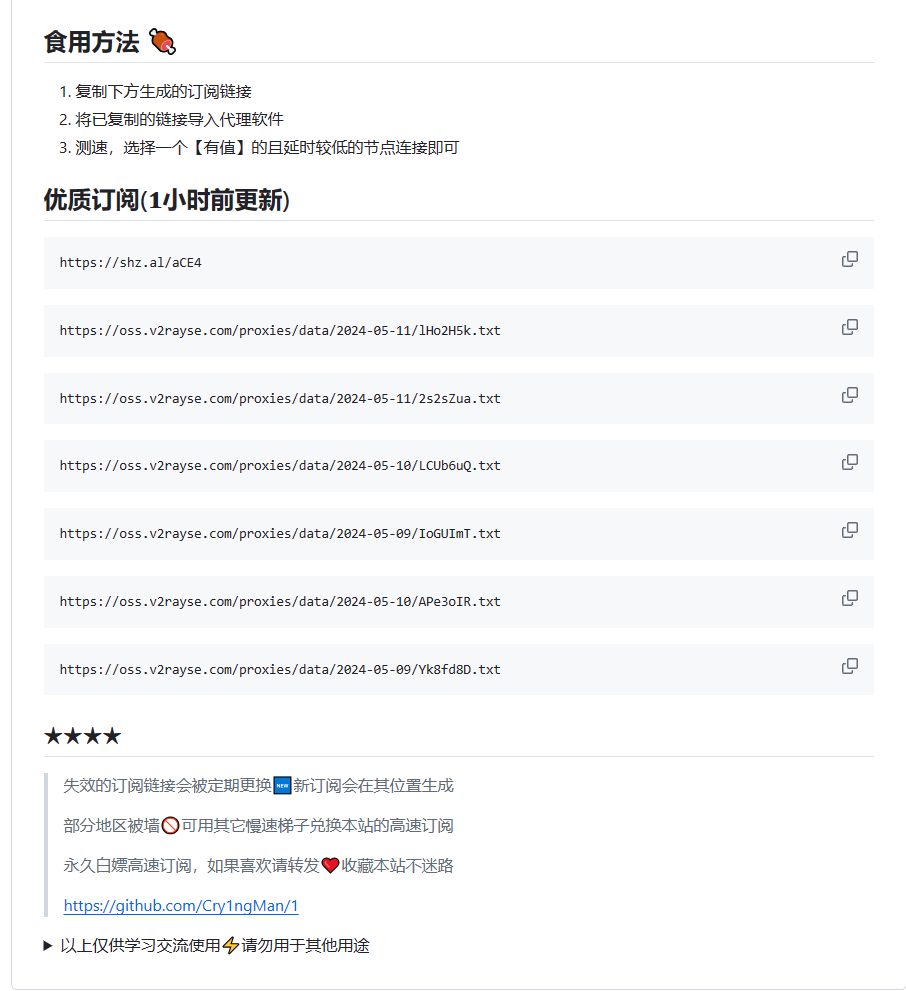Select the https://shz.al/aCE4 code text
The height and width of the screenshot is (991, 906).
click(x=130, y=263)
